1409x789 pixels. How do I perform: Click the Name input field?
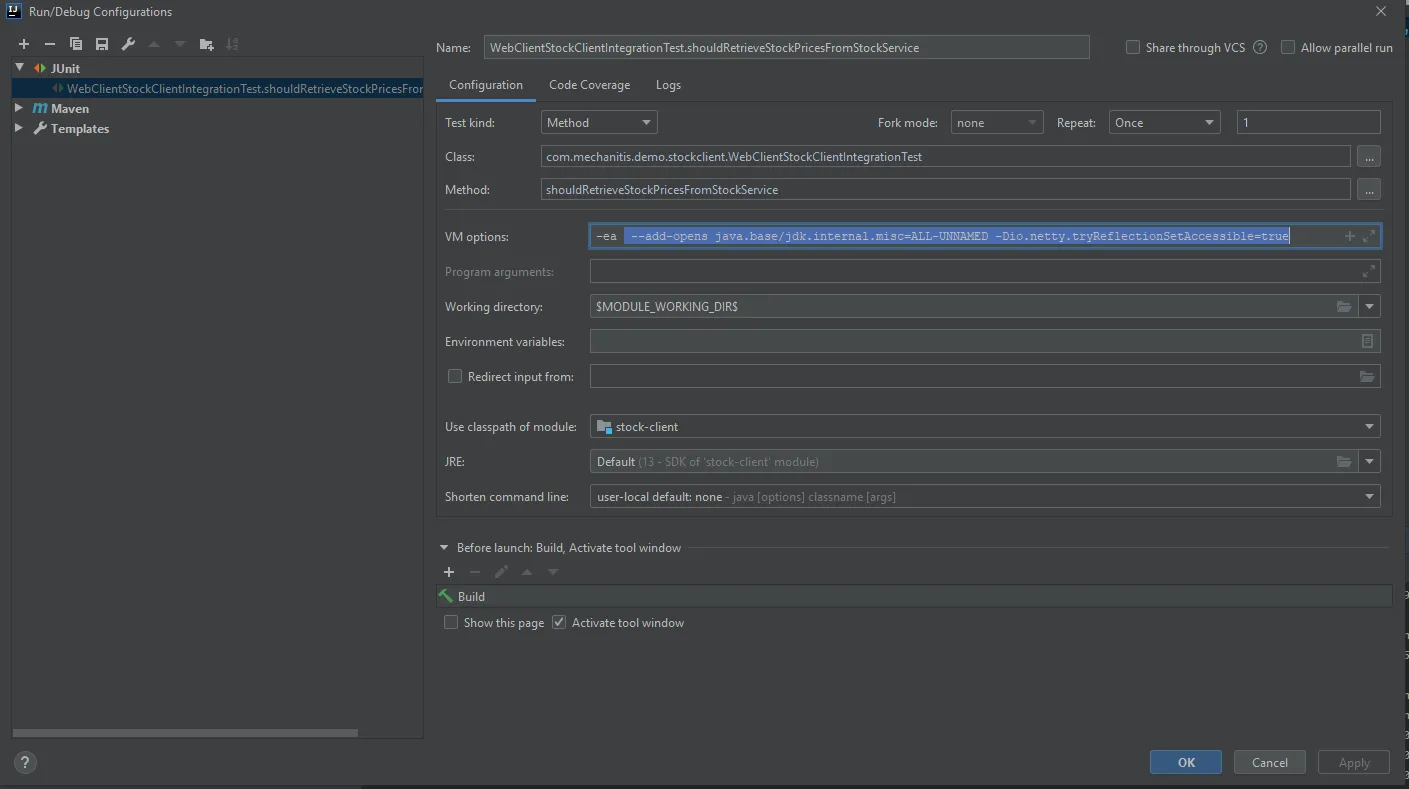point(786,47)
